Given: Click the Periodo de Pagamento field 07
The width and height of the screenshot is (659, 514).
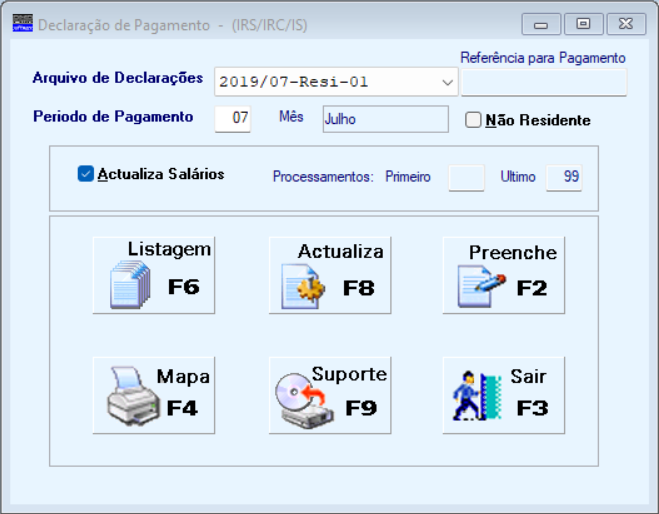Looking at the screenshot, I should [x=233, y=119].
